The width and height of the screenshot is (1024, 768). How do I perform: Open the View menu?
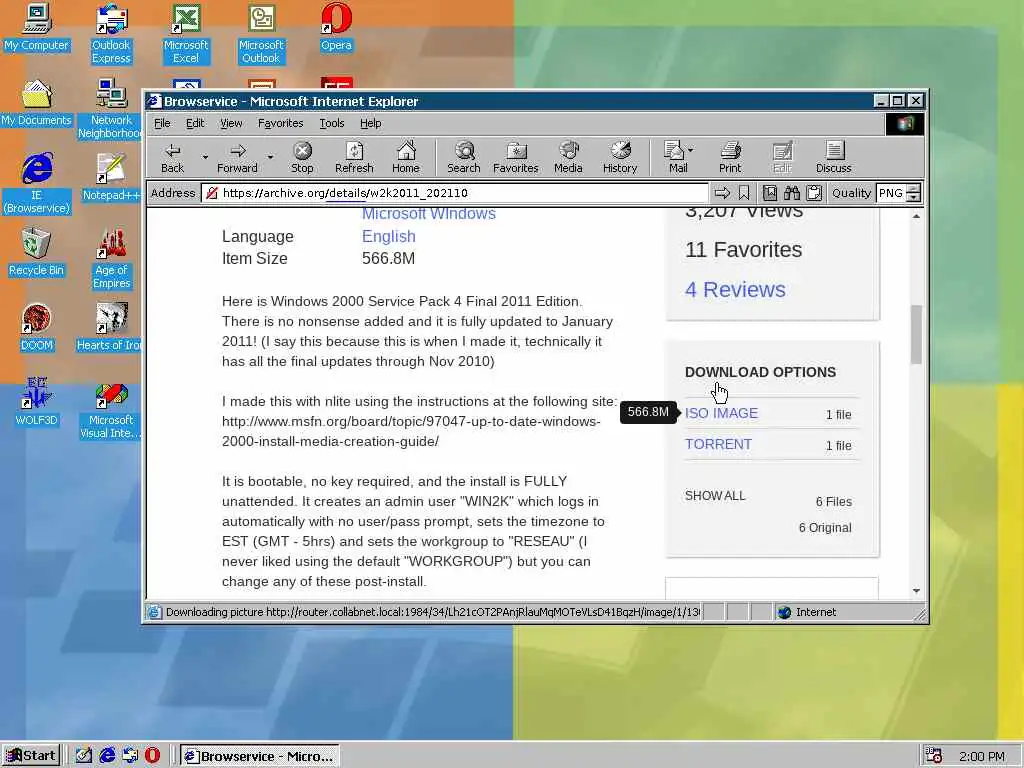point(231,123)
